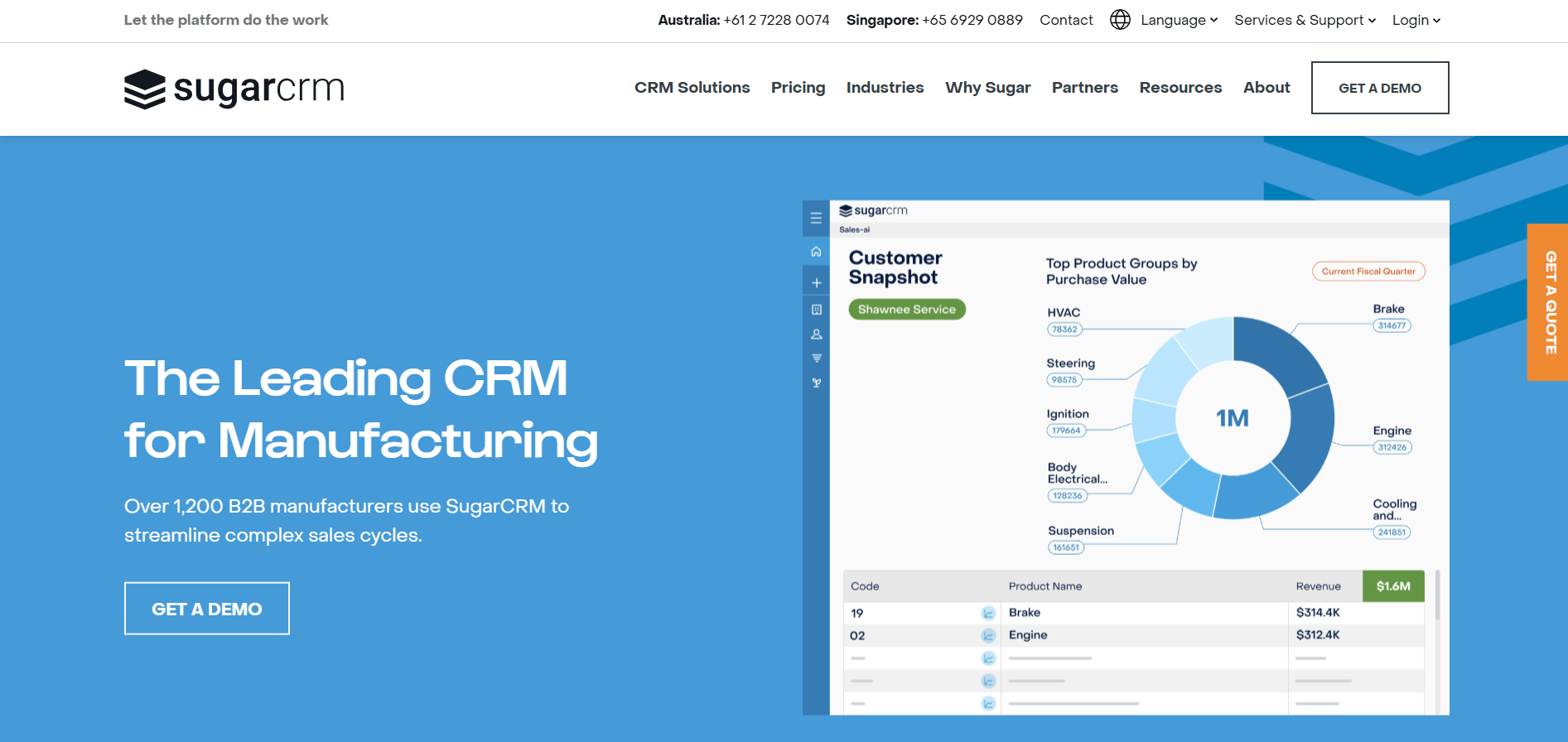Viewport: 1568px width, 742px height.
Task: Open Industries menu
Action: [x=885, y=88]
